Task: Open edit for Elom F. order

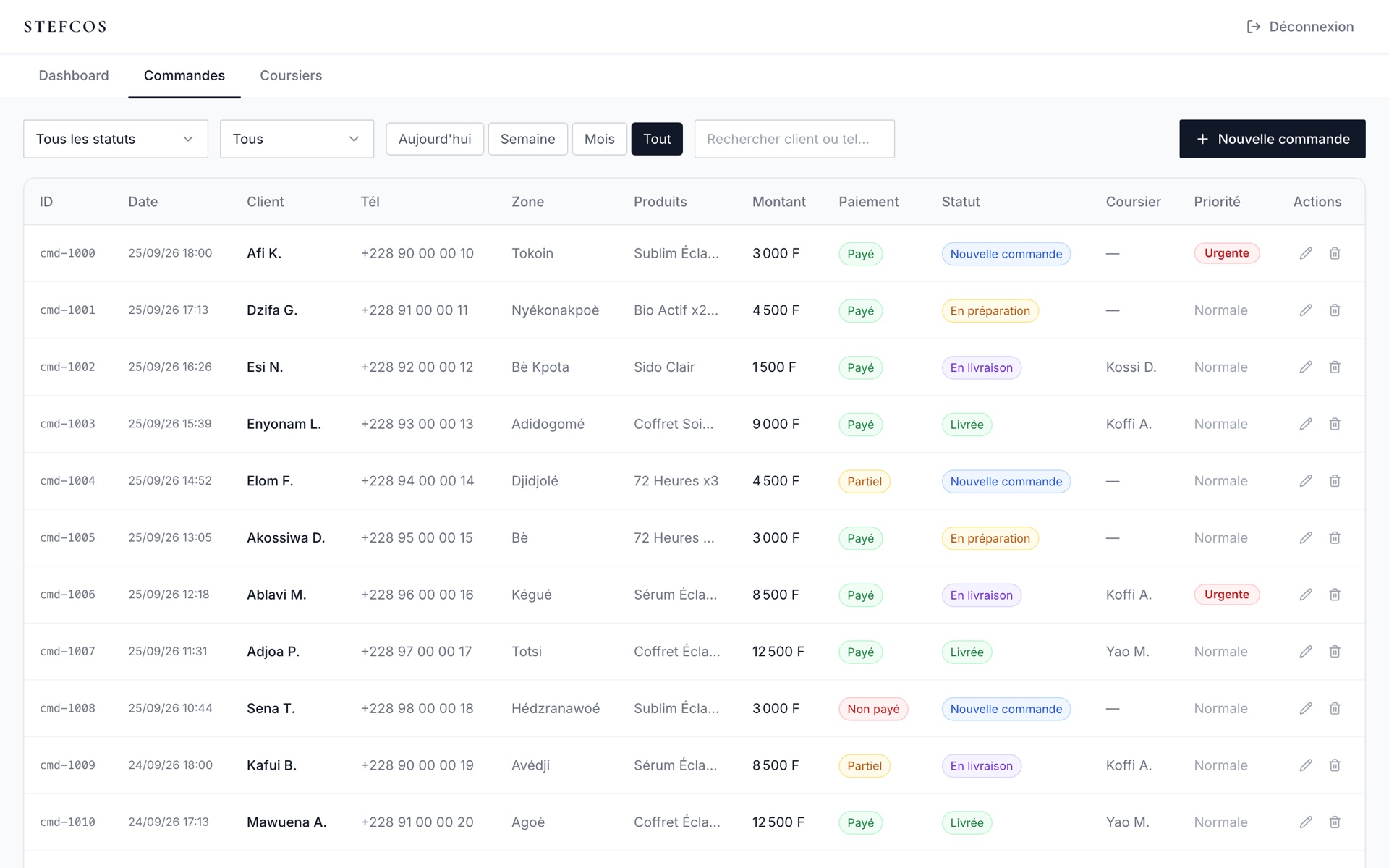Action: tap(1306, 481)
